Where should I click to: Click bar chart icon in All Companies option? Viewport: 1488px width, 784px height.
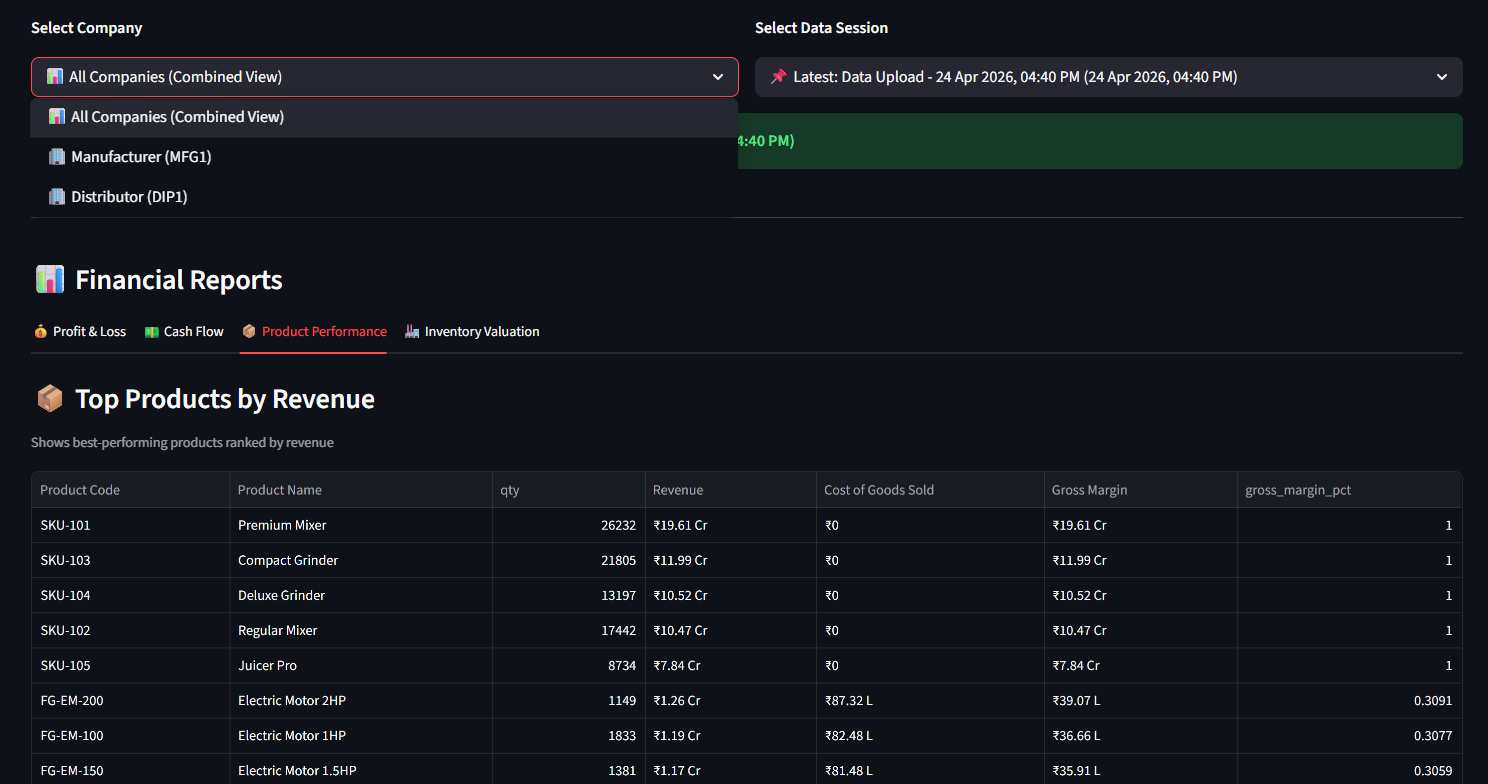click(x=57, y=117)
